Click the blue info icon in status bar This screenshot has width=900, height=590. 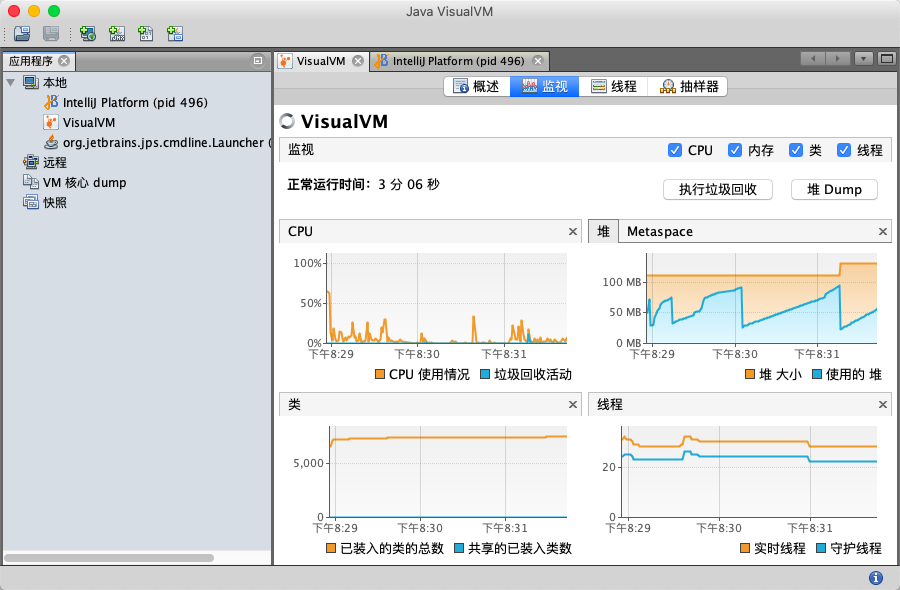(876, 578)
